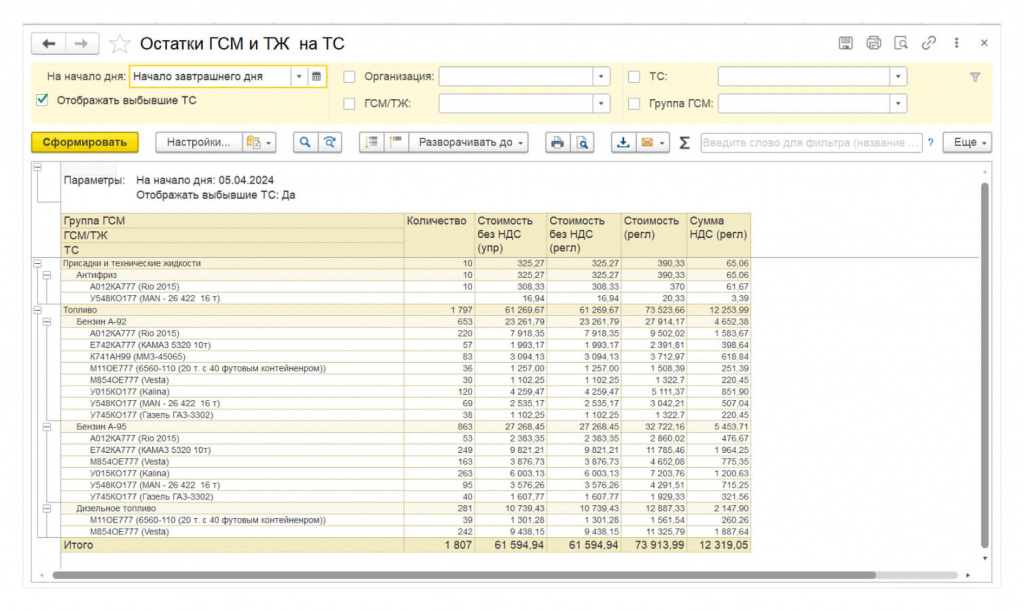Click the filter word search field
1024x611 pixels.
[x=810, y=142]
